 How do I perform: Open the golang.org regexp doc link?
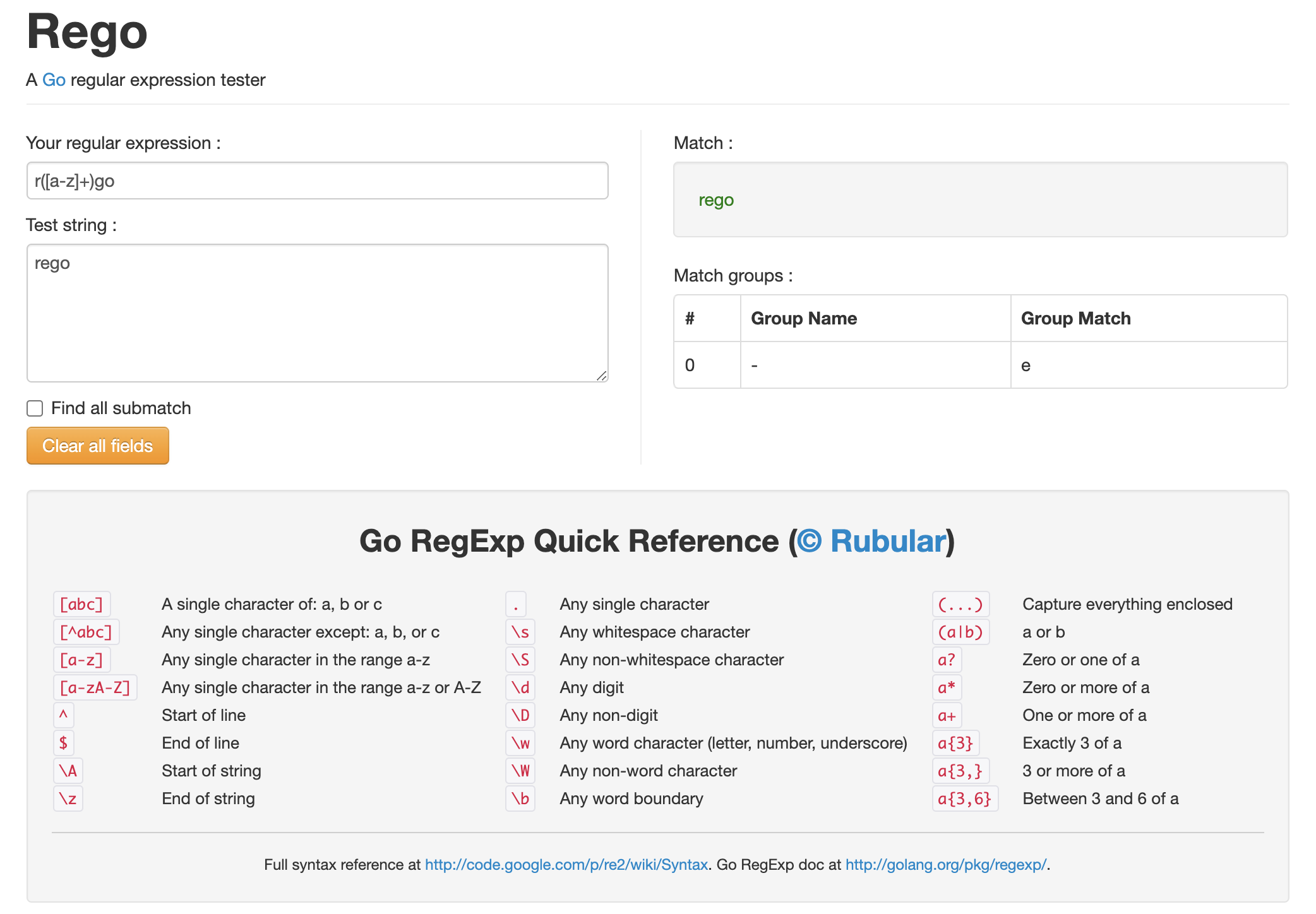click(x=945, y=865)
